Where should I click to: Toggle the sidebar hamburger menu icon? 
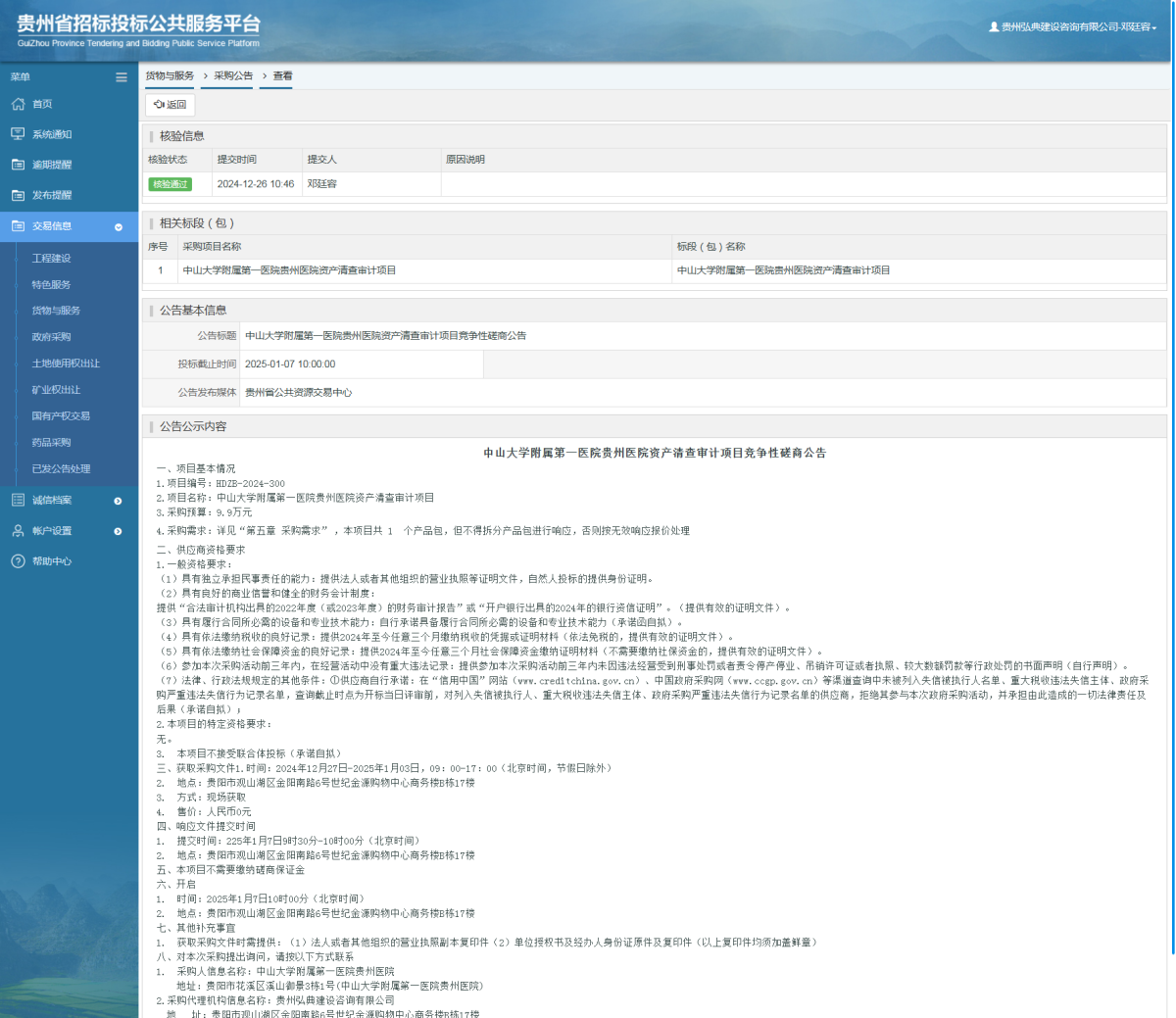click(122, 77)
